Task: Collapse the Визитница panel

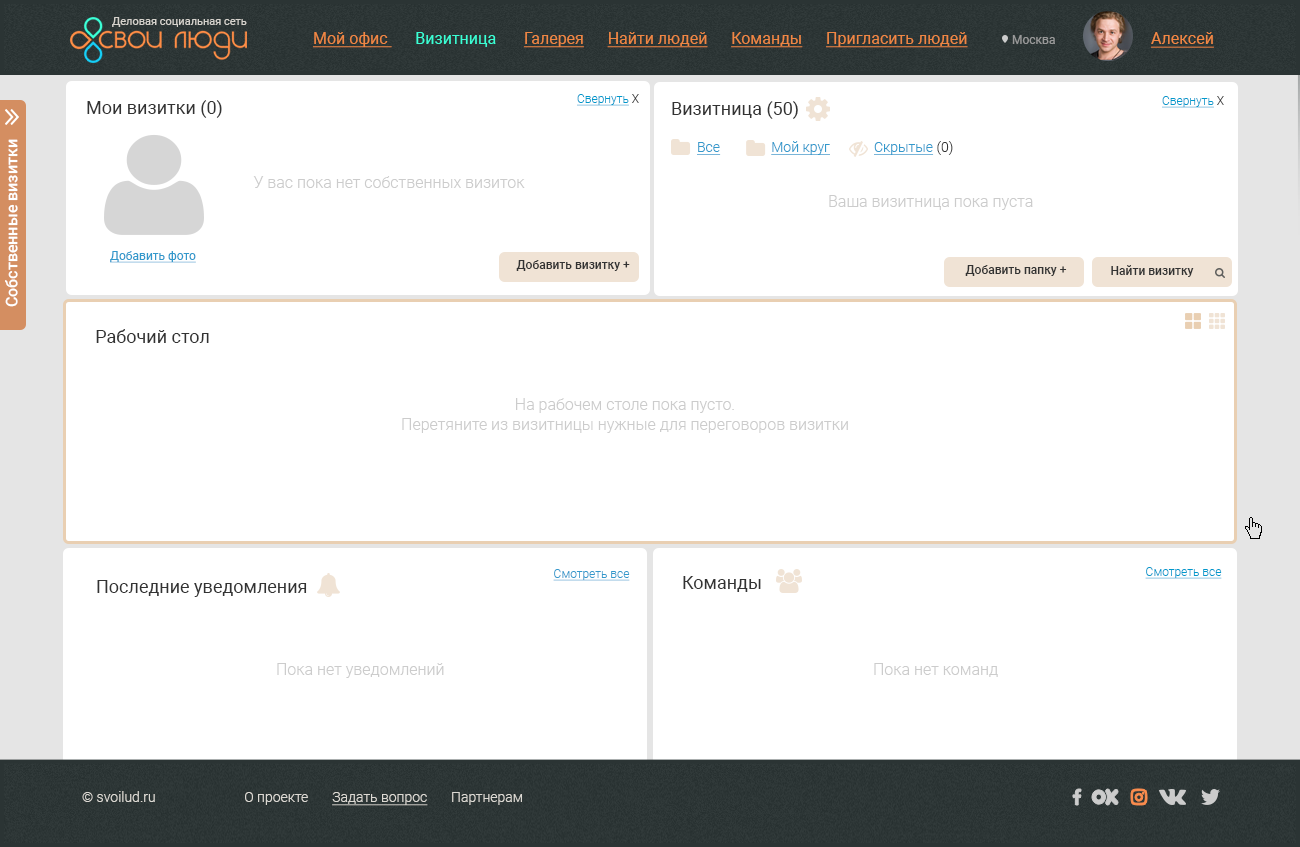Action: click(x=1187, y=101)
